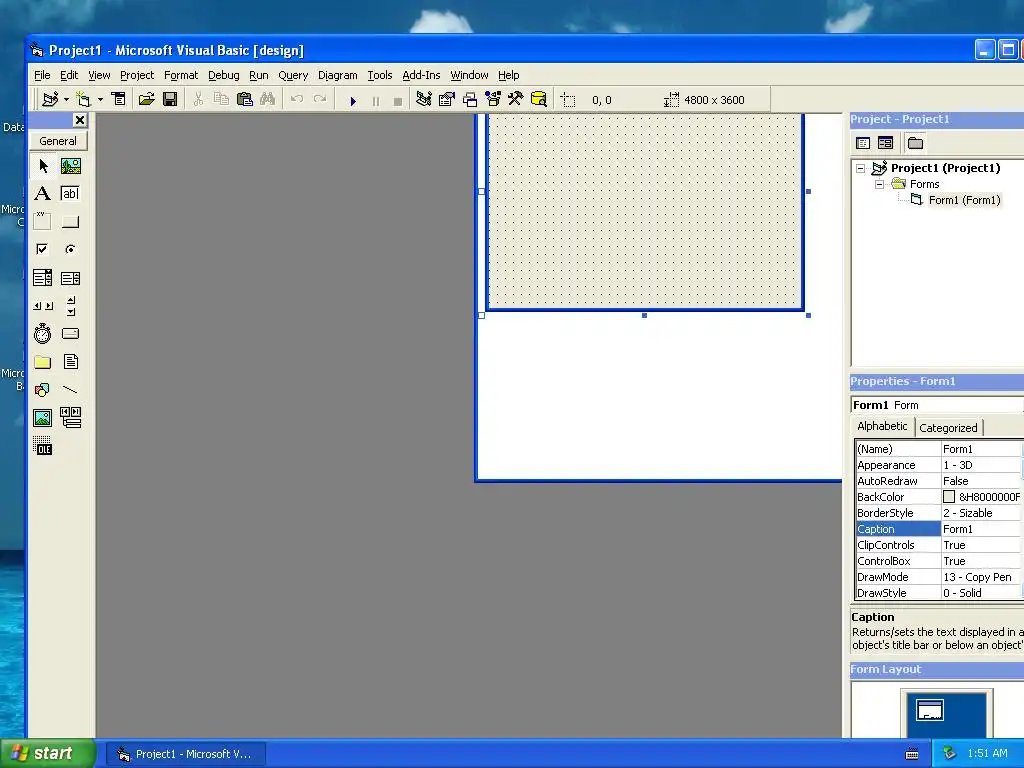Viewport: 1024px width, 768px height.
Task: Select the Label control in the toolbox
Action: coord(43,193)
